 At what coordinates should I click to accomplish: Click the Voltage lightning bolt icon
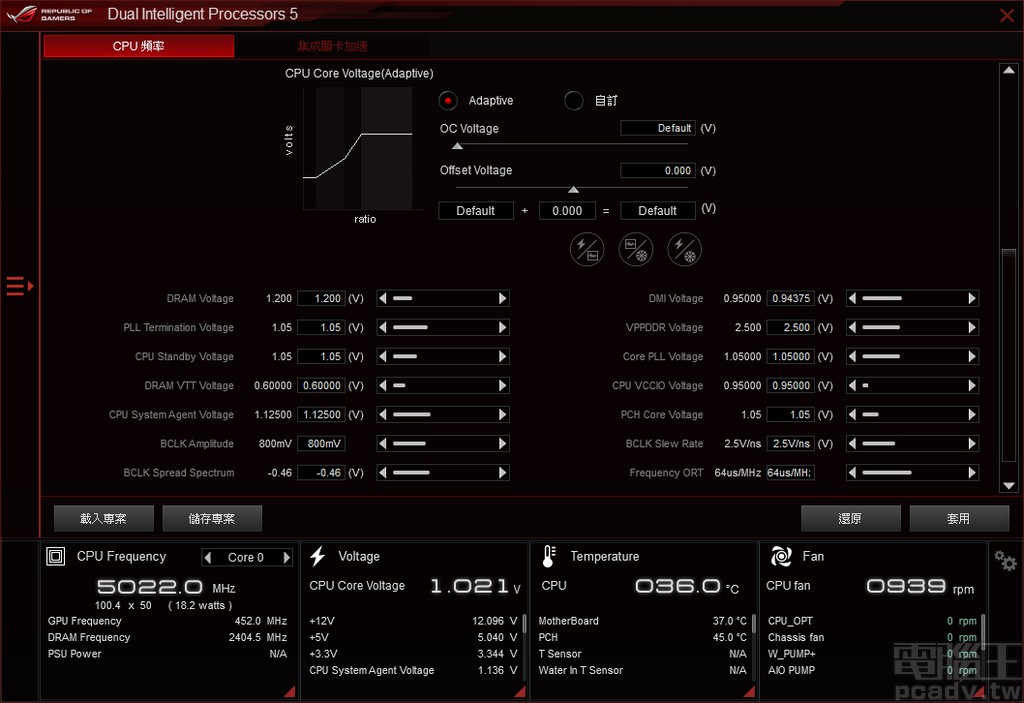click(x=318, y=557)
